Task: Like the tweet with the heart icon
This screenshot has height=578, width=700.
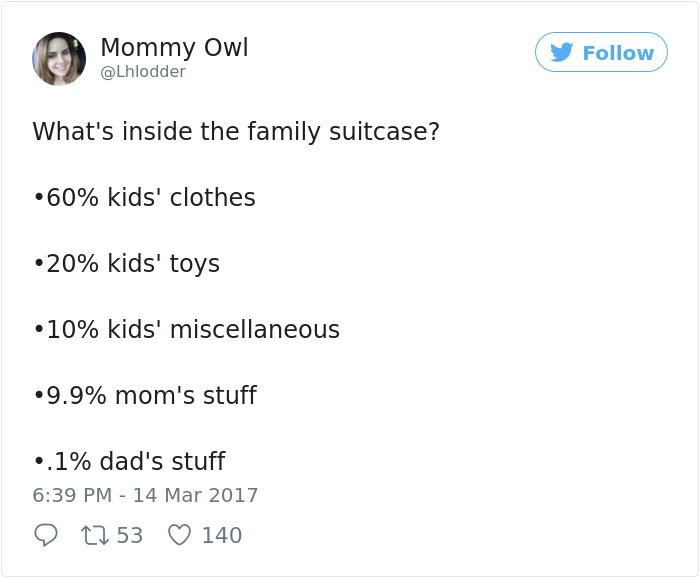Action: point(179,536)
